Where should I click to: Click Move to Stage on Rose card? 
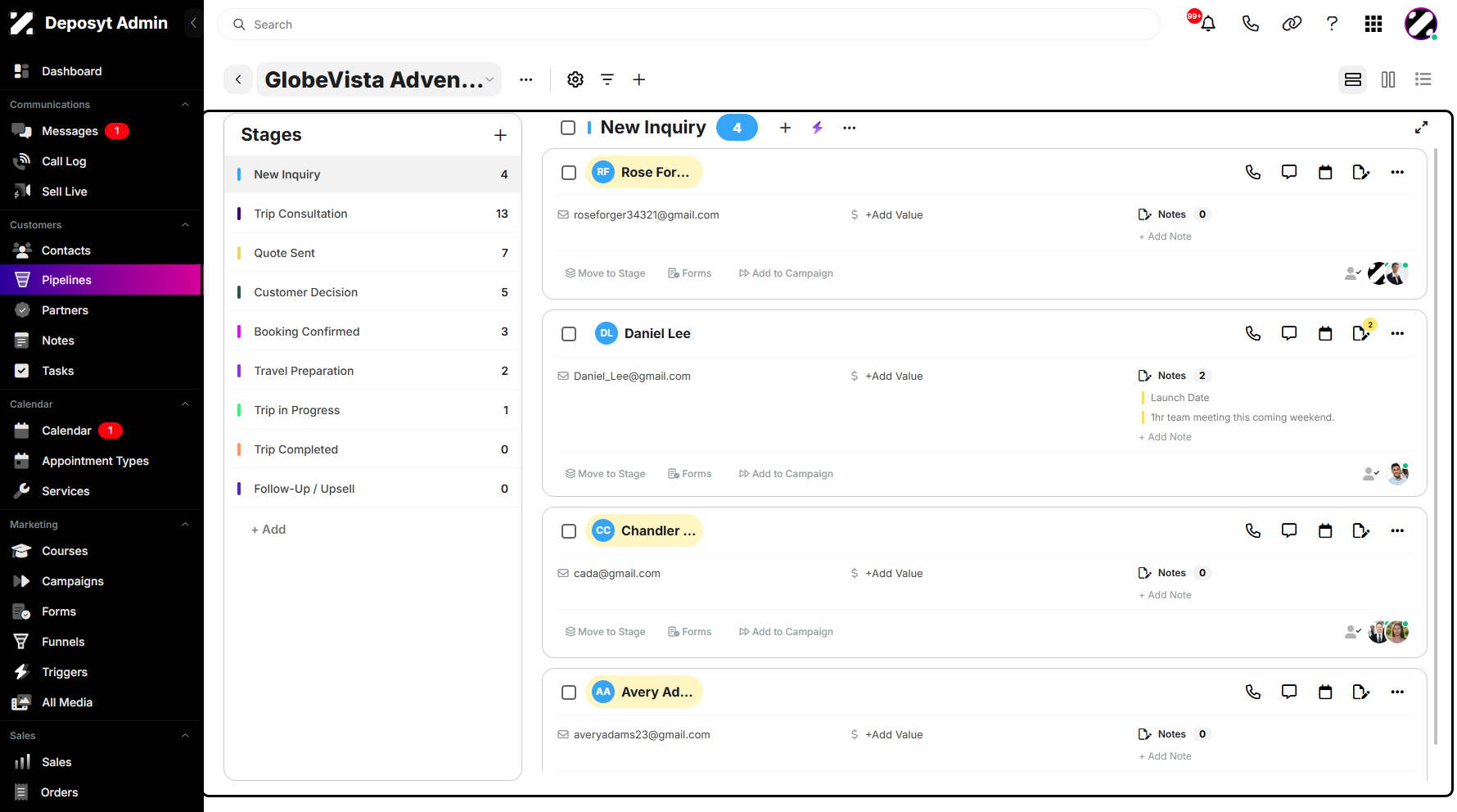(605, 273)
